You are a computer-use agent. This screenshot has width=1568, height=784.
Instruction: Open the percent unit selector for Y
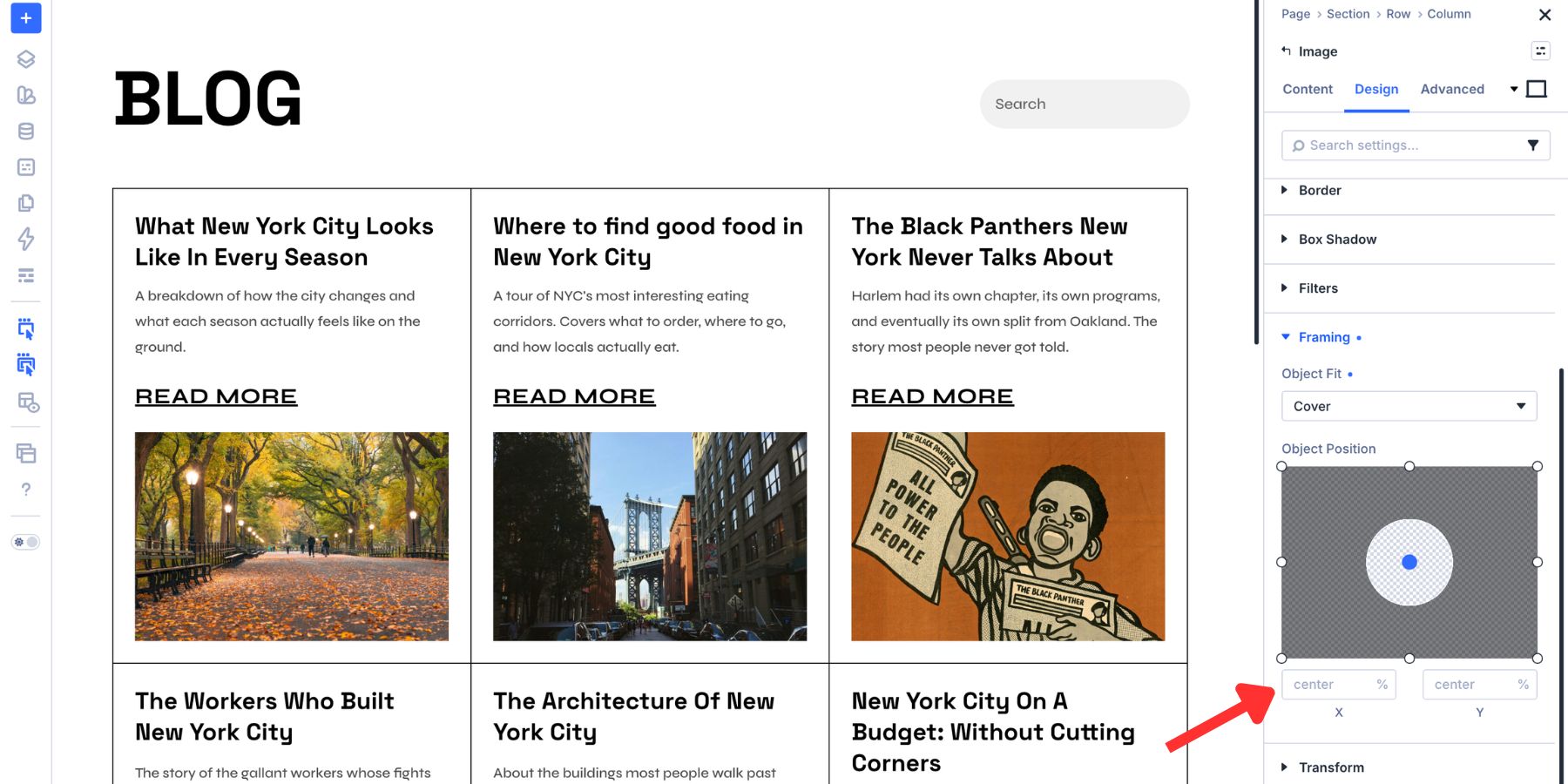(1524, 685)
